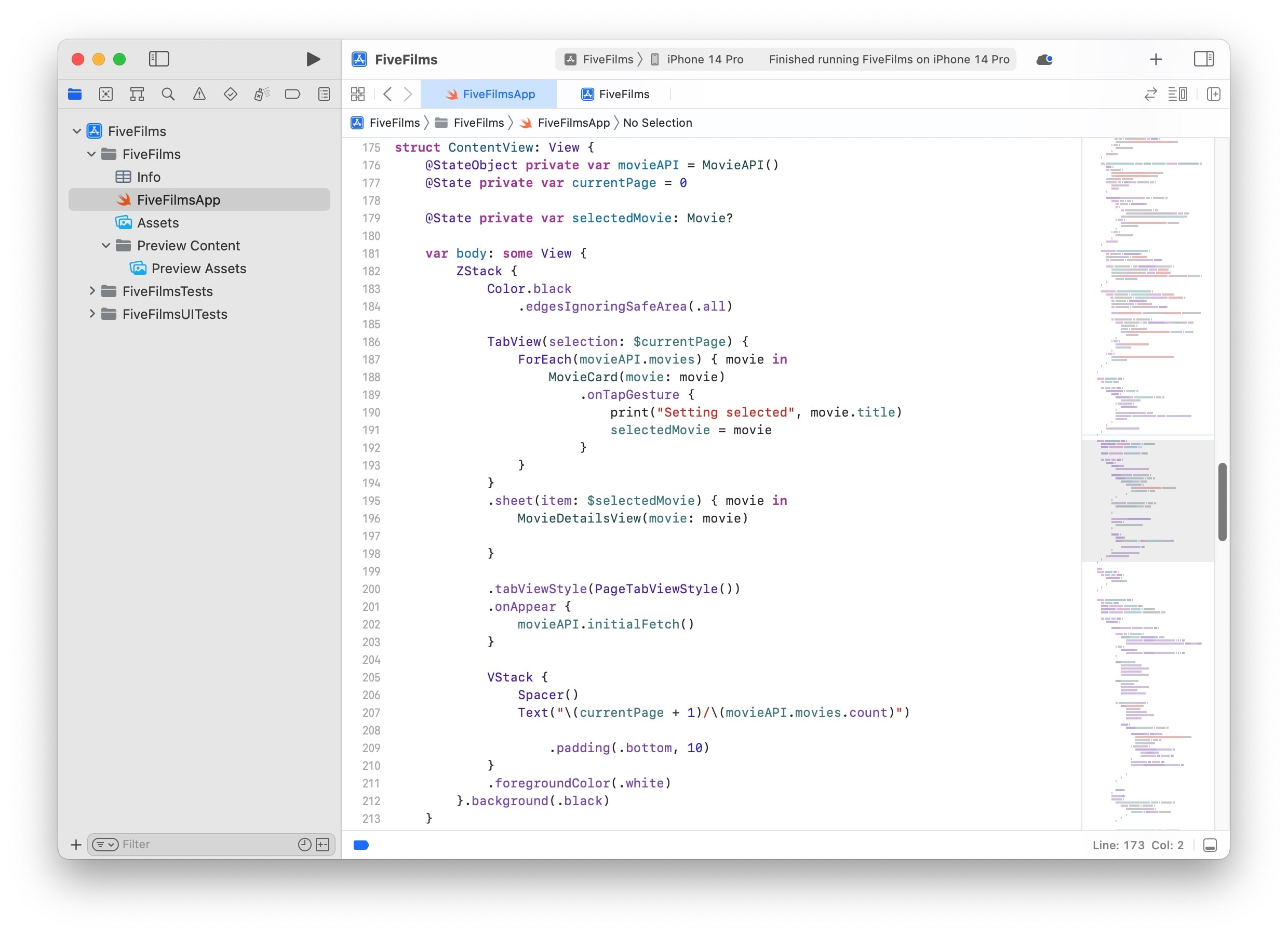Open the Breakpoint navigator icon
Viewport: 1288px width, 936px height.
coord(292,95)
